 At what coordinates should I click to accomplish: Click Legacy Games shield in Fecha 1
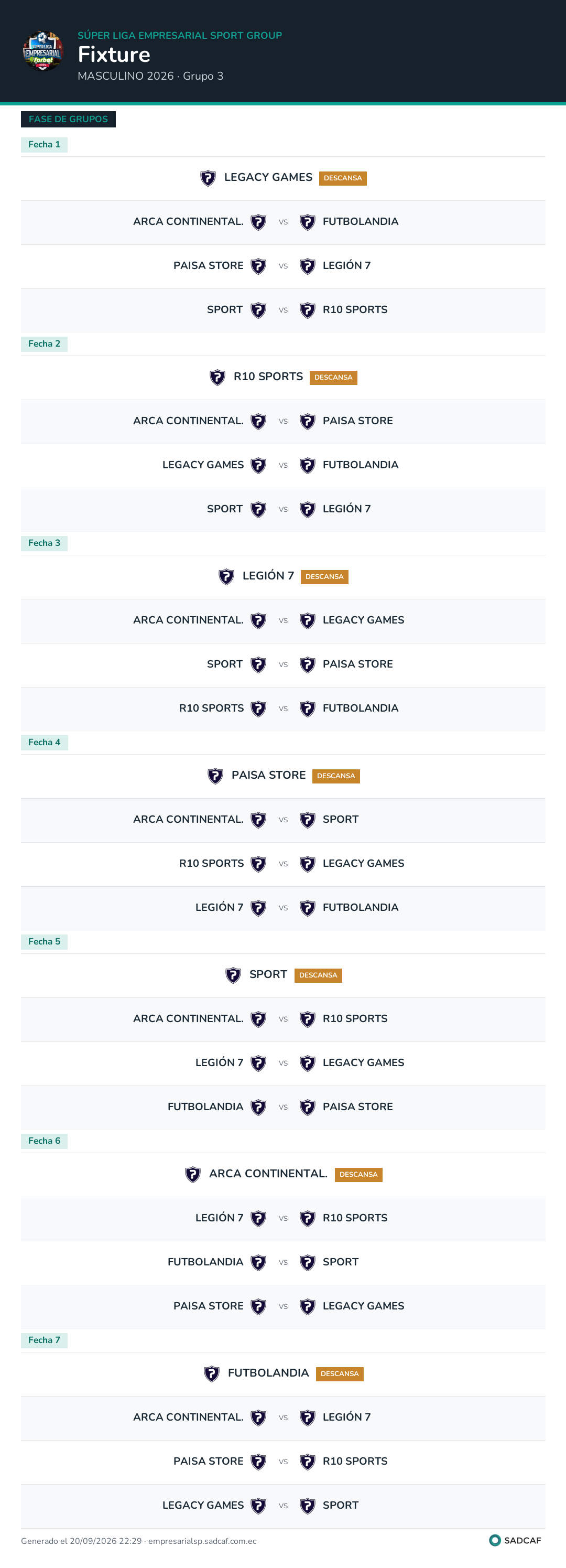pyautogui.click(x=208, y=178)
